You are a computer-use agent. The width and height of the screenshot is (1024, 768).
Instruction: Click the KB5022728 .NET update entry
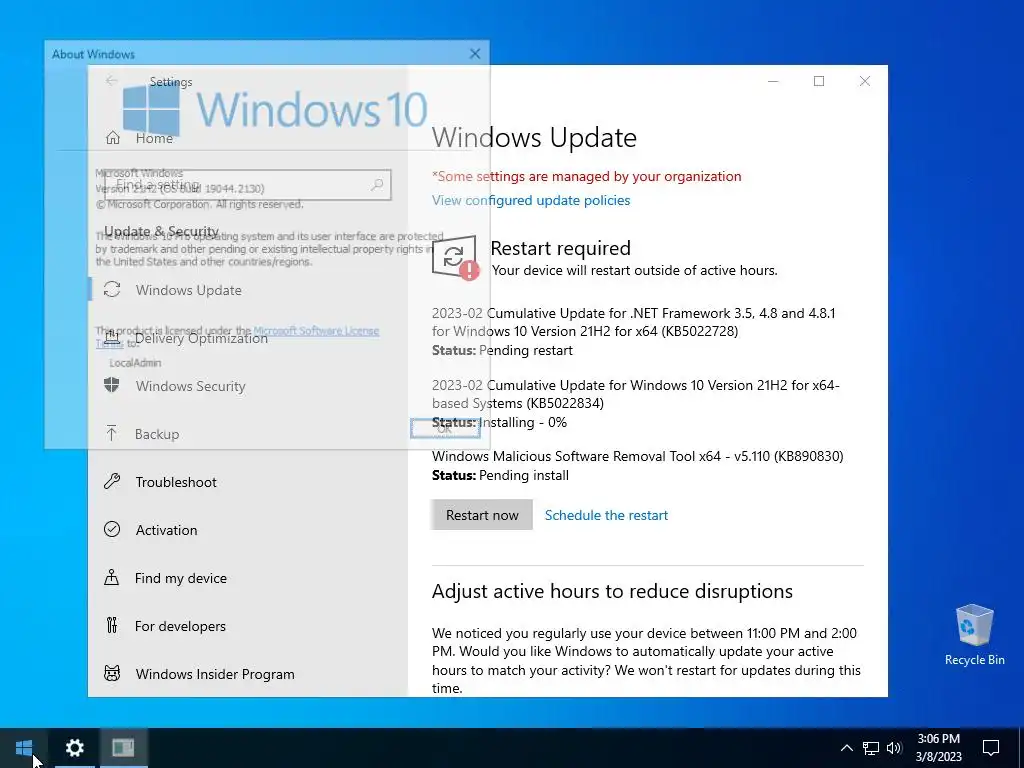[x=633, y=331]
